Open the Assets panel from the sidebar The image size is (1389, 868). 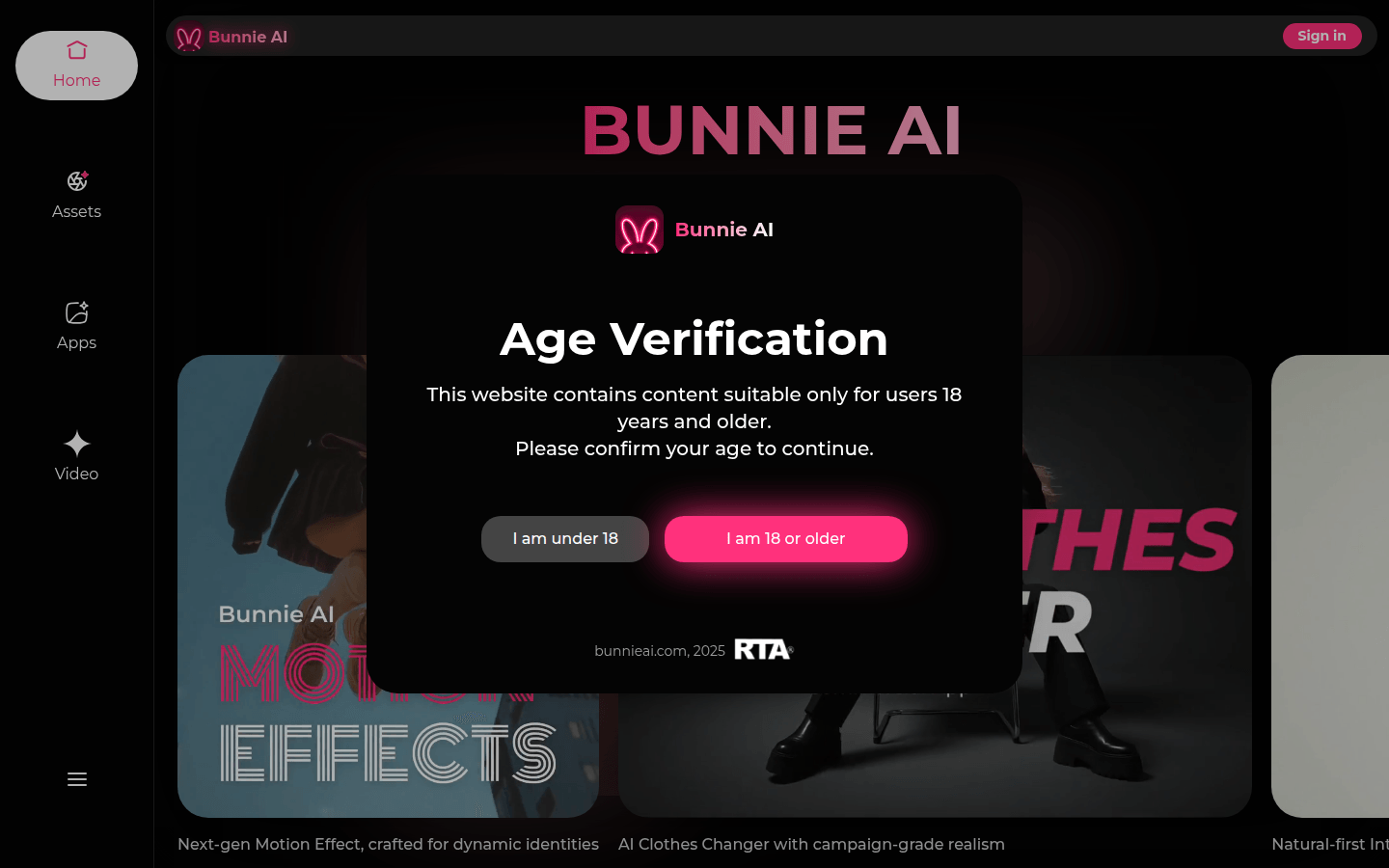[76, 181]
